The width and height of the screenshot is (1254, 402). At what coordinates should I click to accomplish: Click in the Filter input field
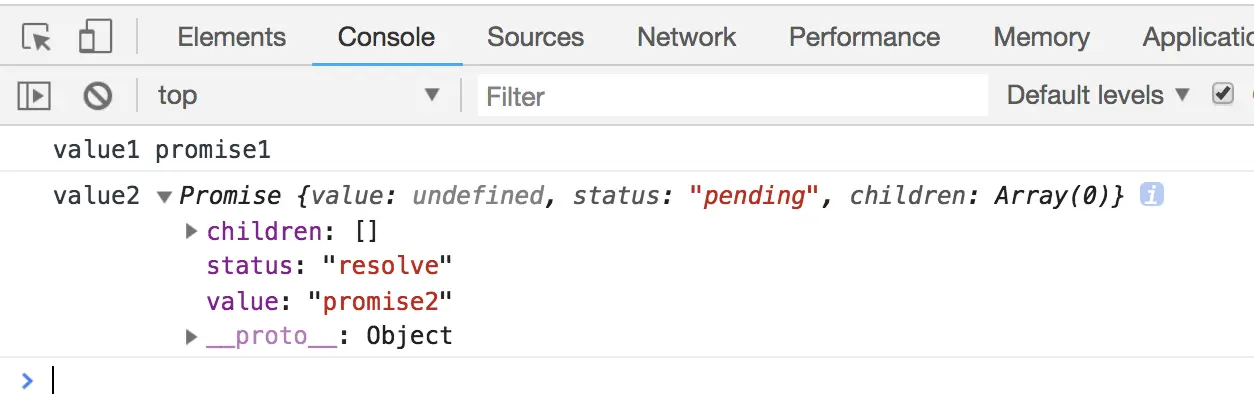[733, 96]
